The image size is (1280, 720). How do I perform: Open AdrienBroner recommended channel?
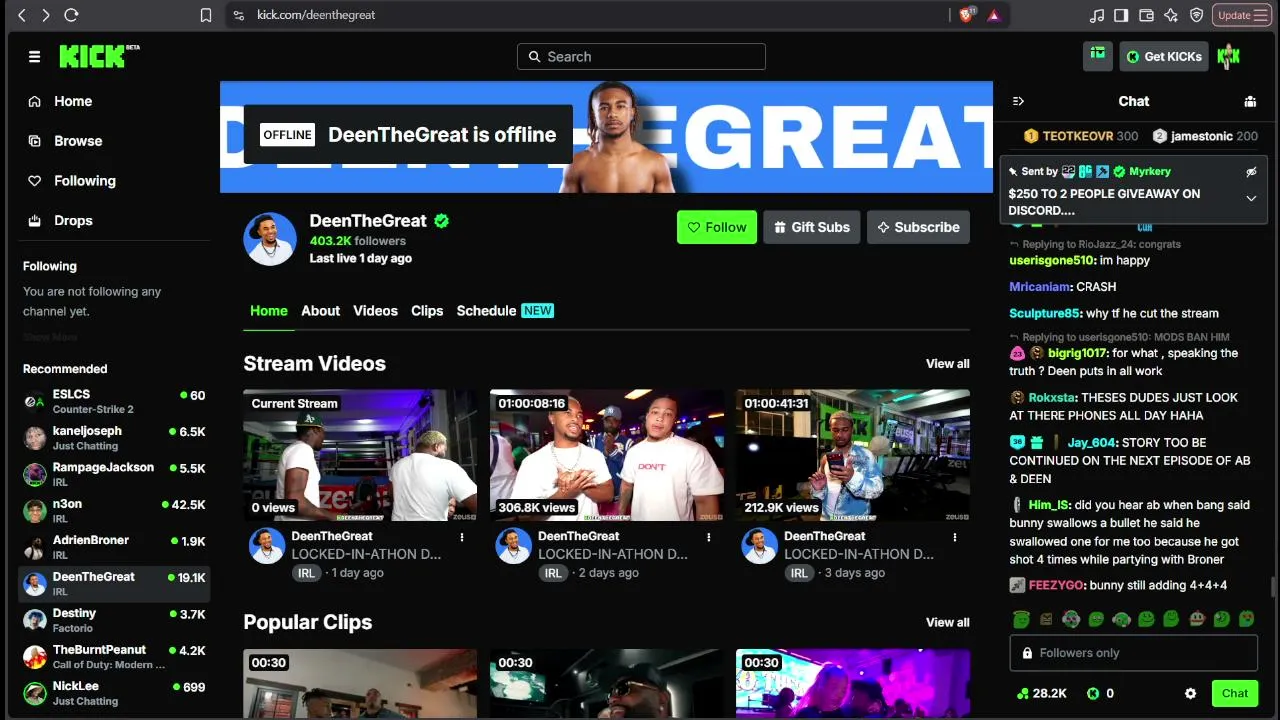(x=114, y=547)
